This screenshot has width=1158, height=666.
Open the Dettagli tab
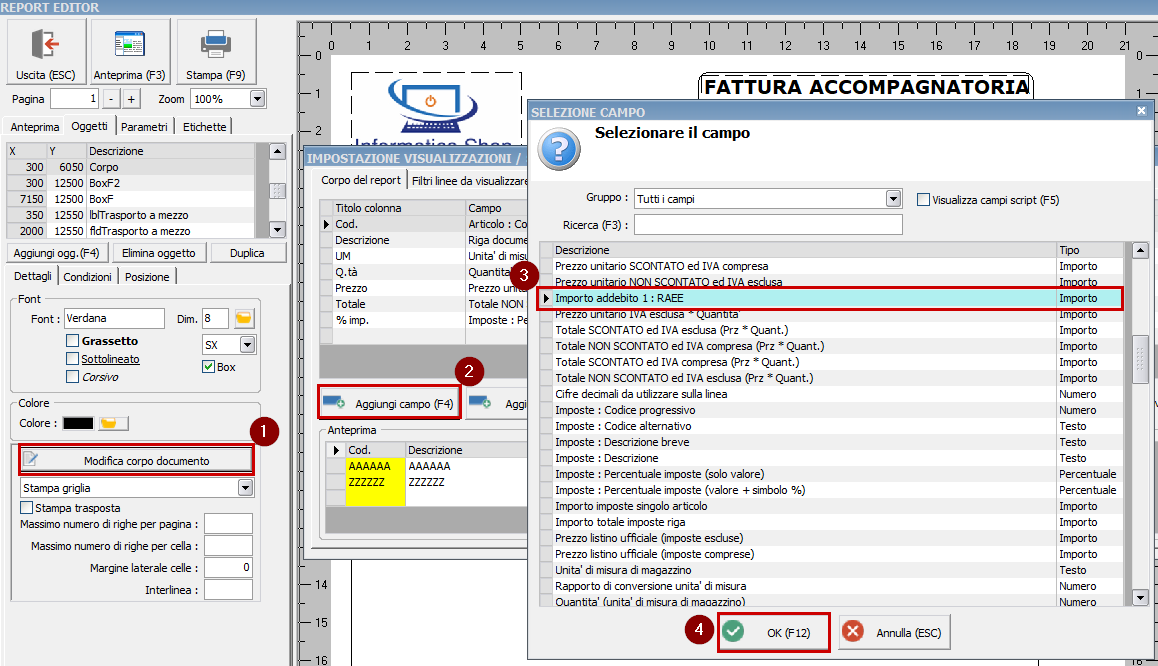click(x=32, y=275)
